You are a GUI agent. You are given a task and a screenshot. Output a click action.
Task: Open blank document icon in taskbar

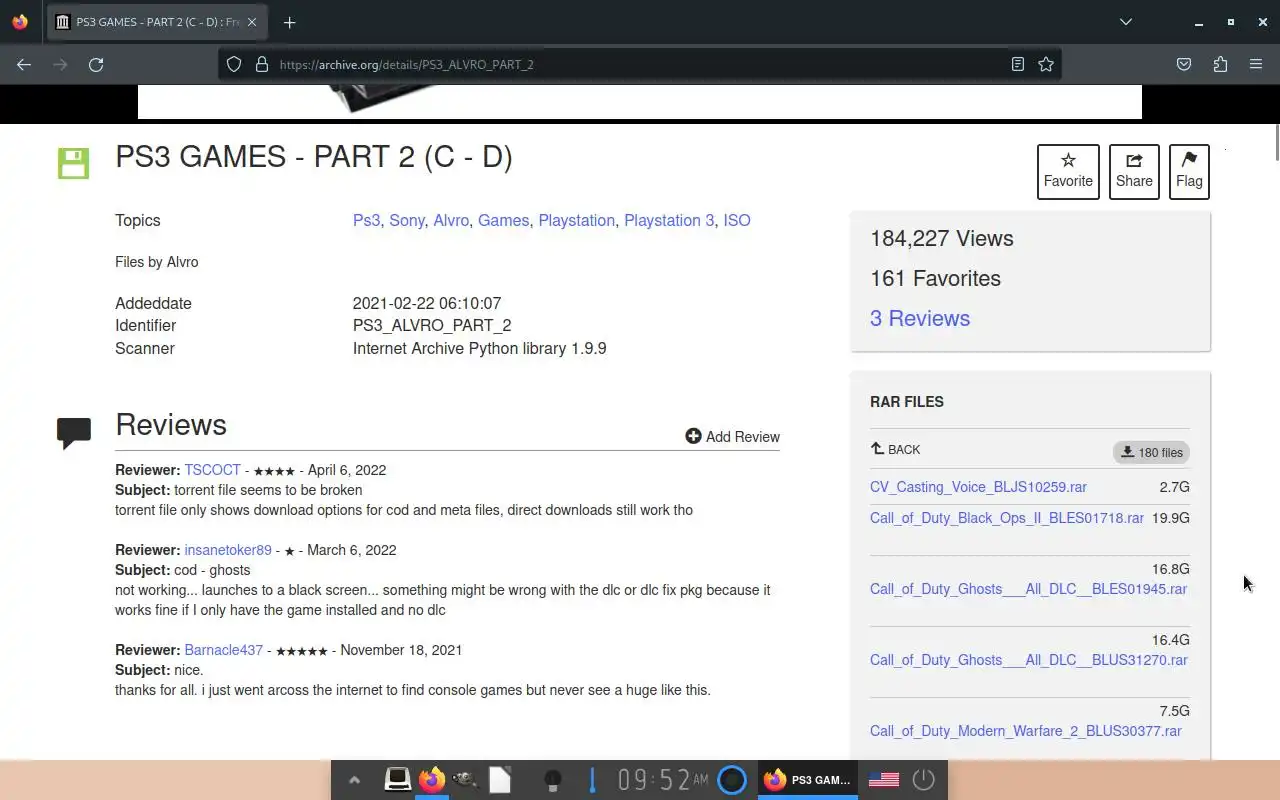tap(500, 779)
